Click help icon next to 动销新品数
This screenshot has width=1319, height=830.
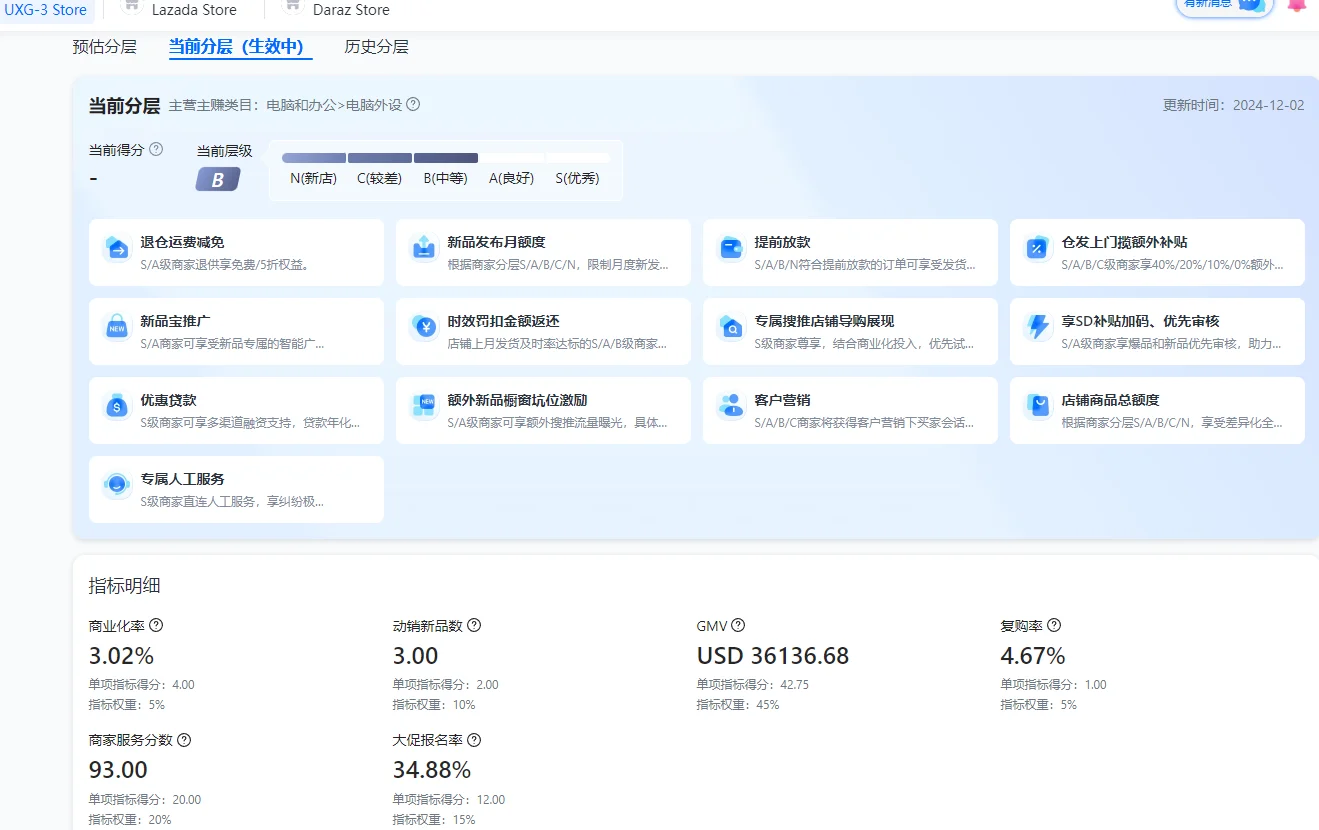tap(474, 625)
